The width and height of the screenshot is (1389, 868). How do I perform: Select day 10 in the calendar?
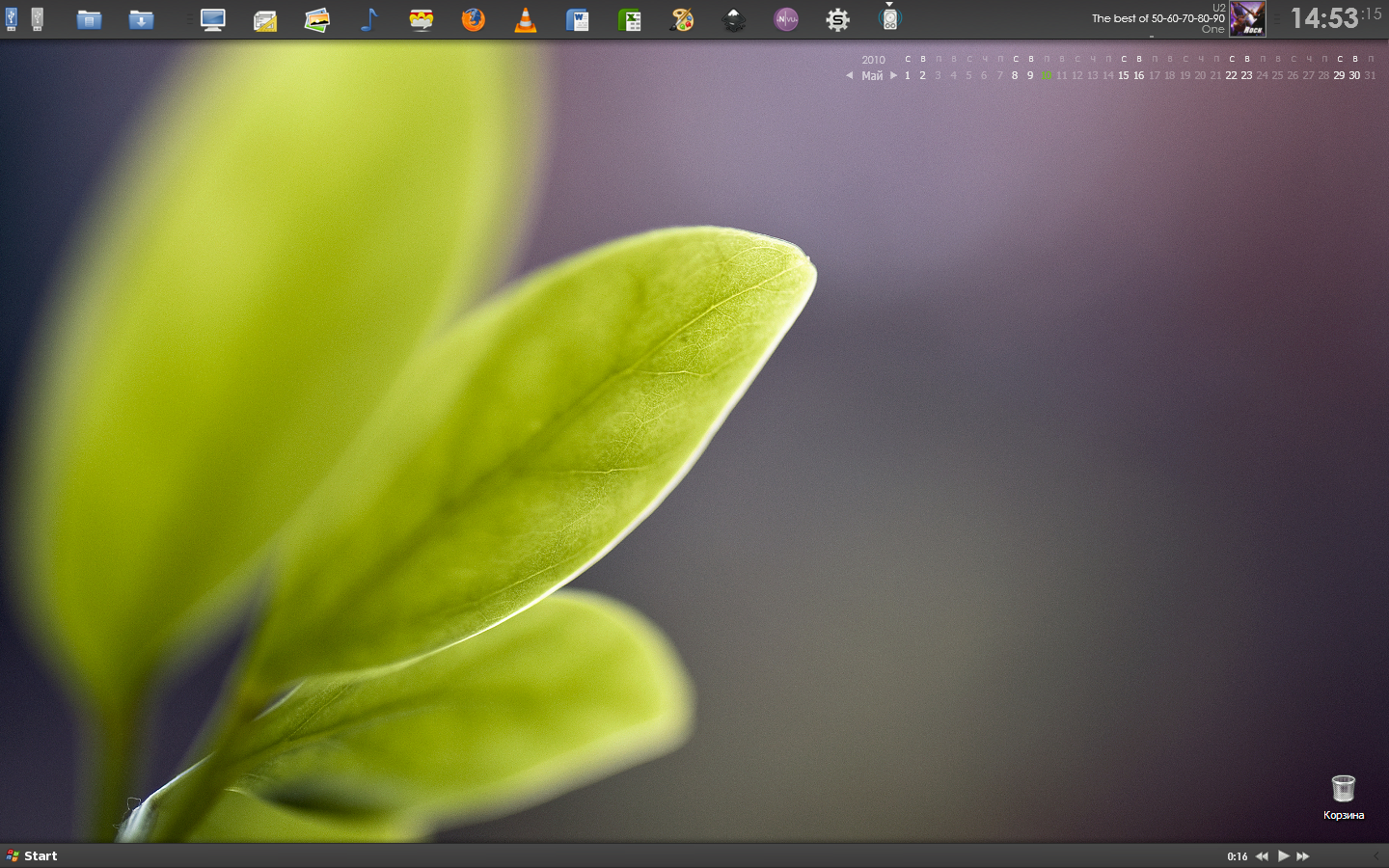[1046, 75]
